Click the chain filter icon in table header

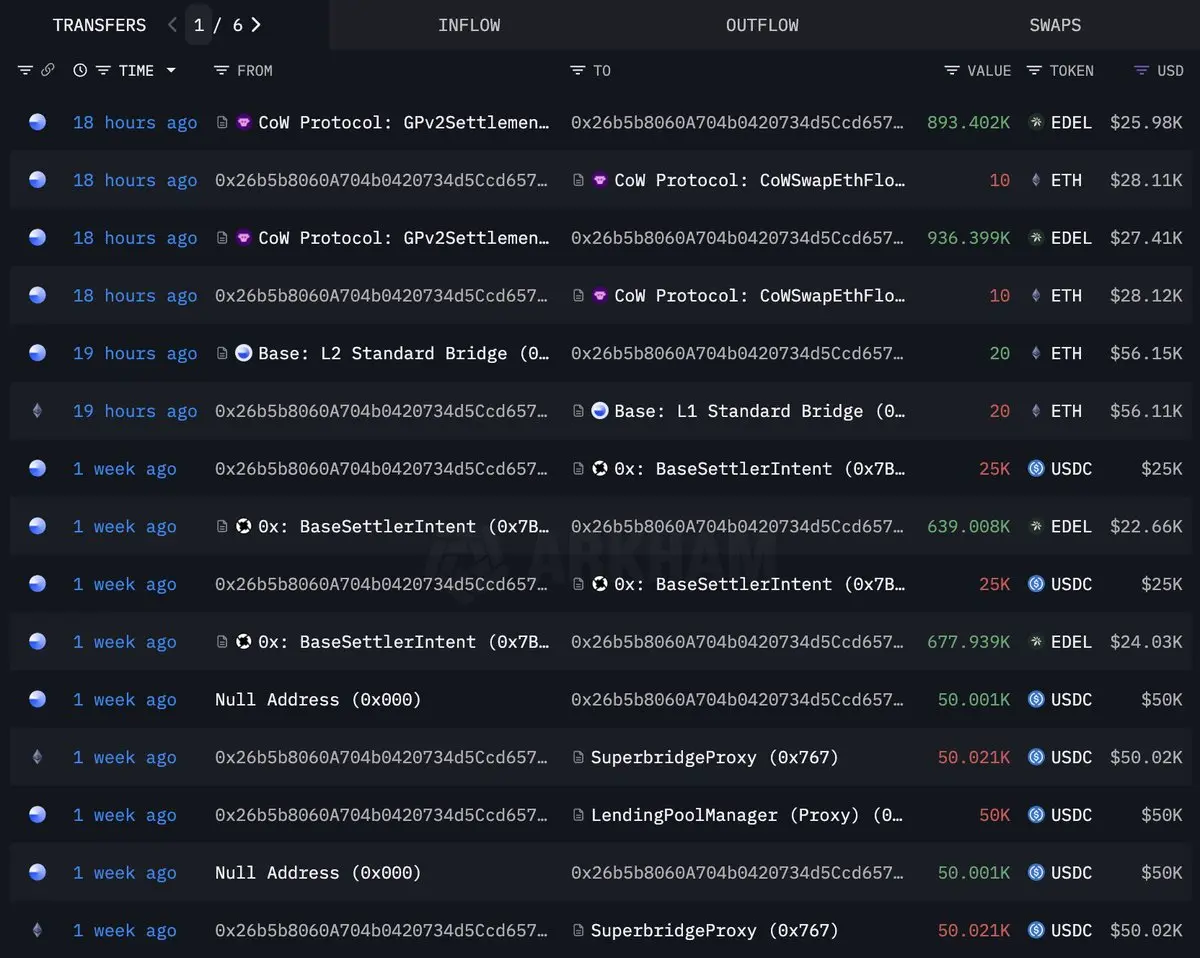click(25, 70)
